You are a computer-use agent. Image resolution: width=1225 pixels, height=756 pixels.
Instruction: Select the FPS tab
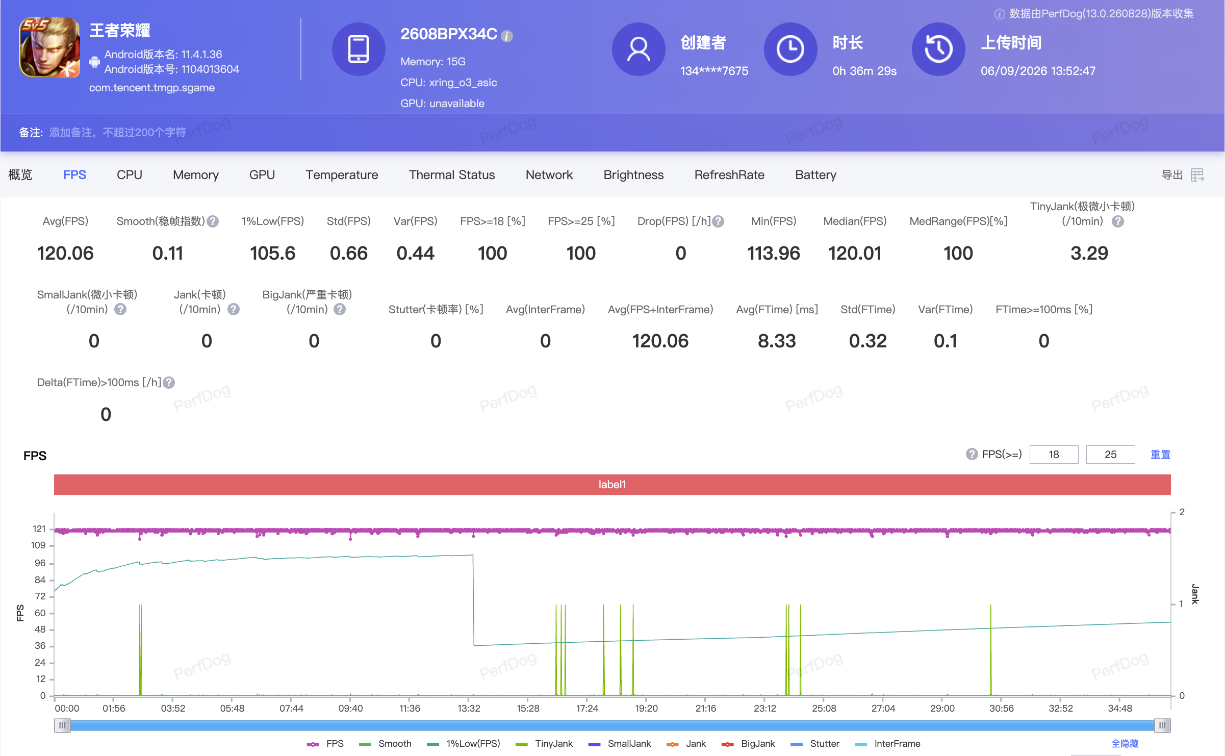coord(75,175)
